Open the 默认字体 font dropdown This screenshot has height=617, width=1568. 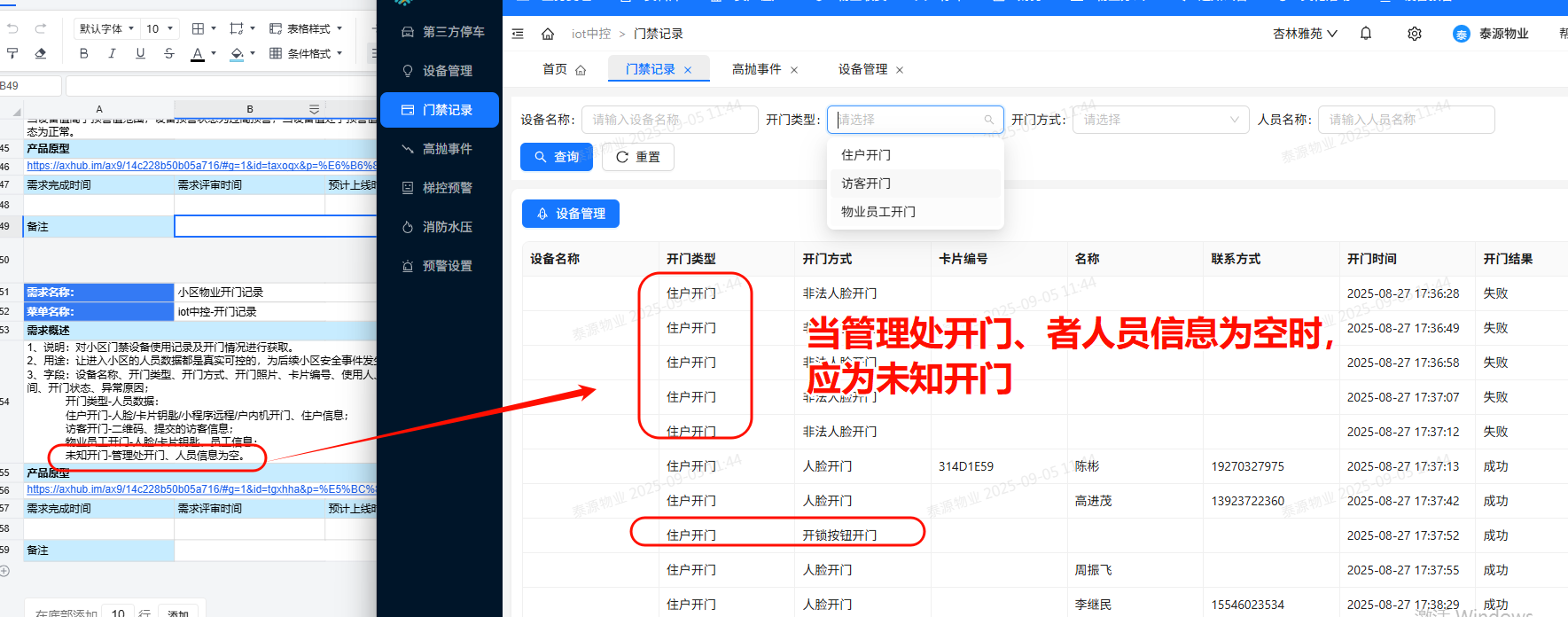point(106,28)
